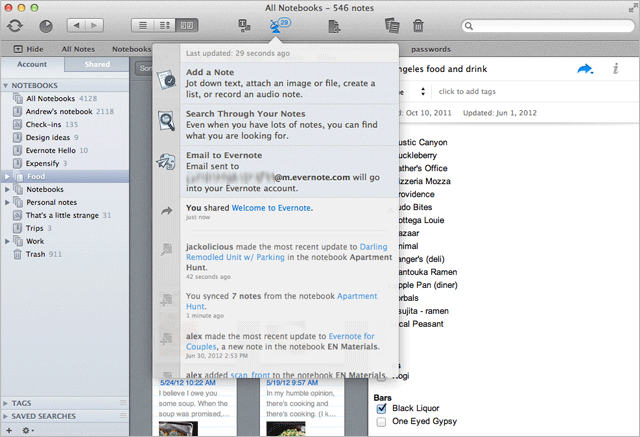Viewport: 640px width, 437px height.
Task: Toggle the Hide sidebar button
Action: tap(29, 48)
